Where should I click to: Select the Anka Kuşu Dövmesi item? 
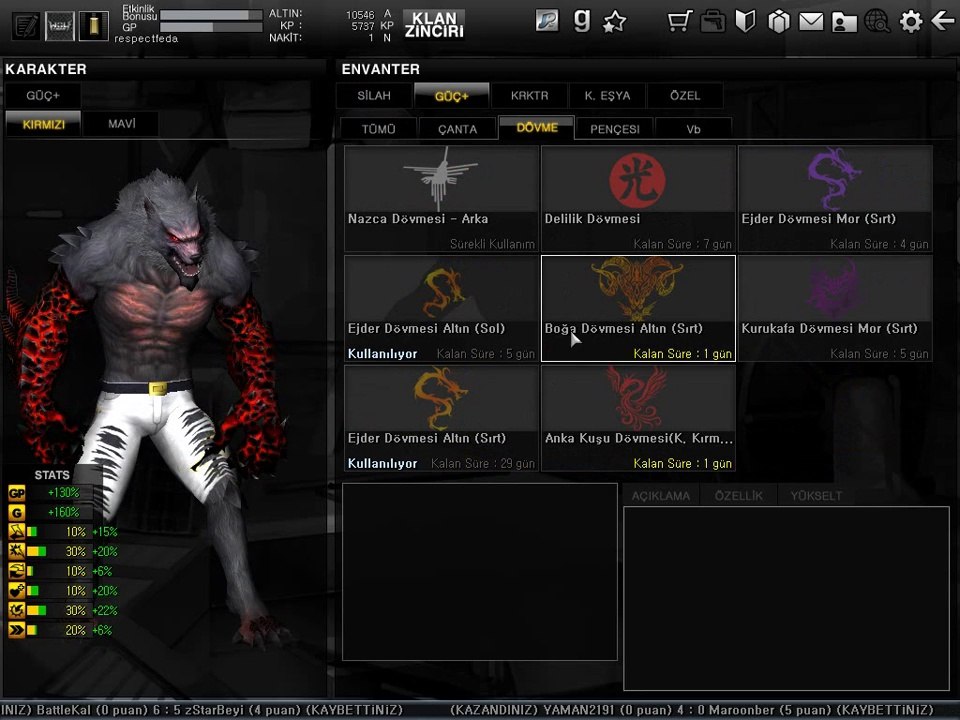click(x=638, y=418)
